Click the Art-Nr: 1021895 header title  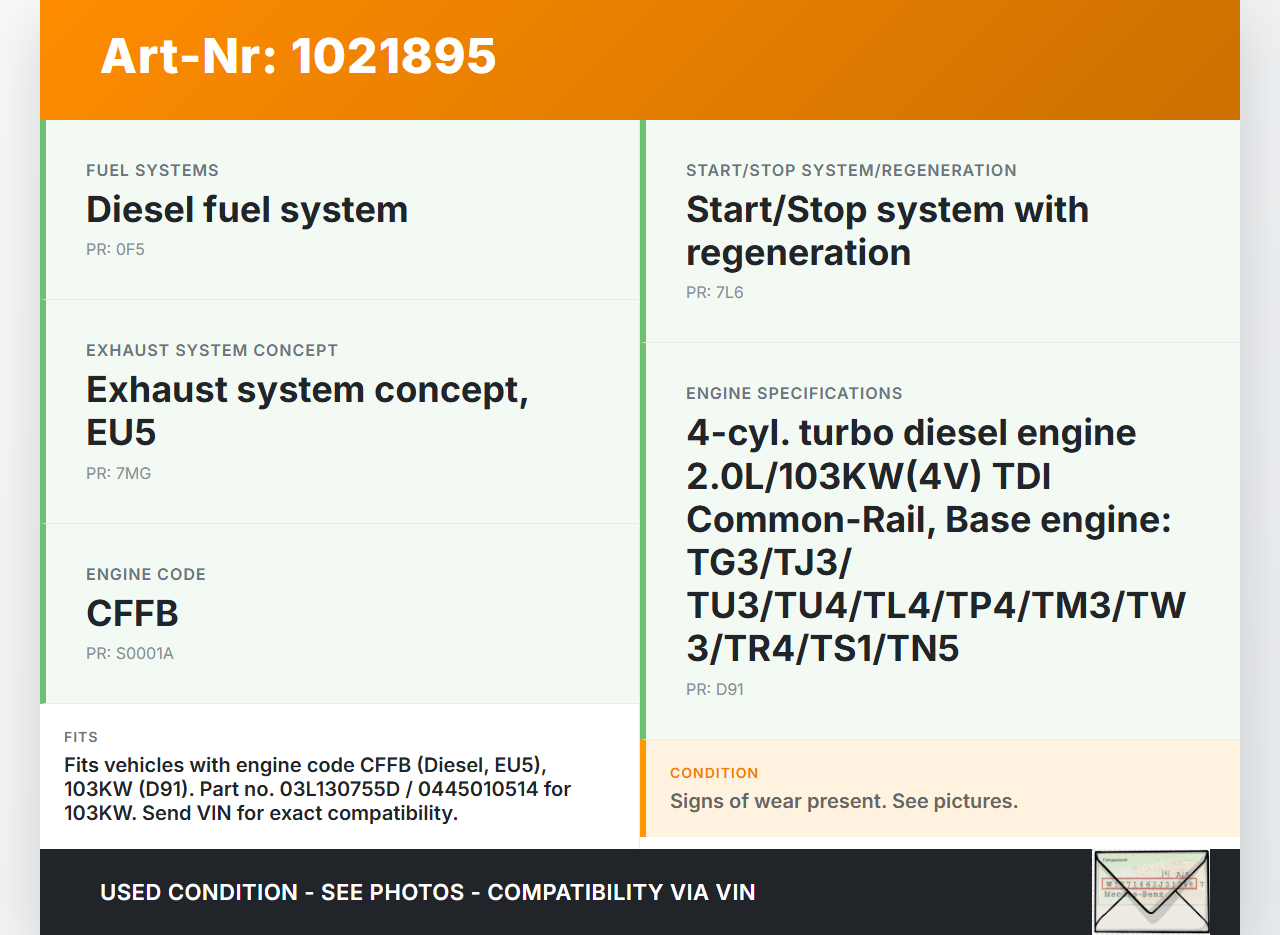tap(298, 56)
